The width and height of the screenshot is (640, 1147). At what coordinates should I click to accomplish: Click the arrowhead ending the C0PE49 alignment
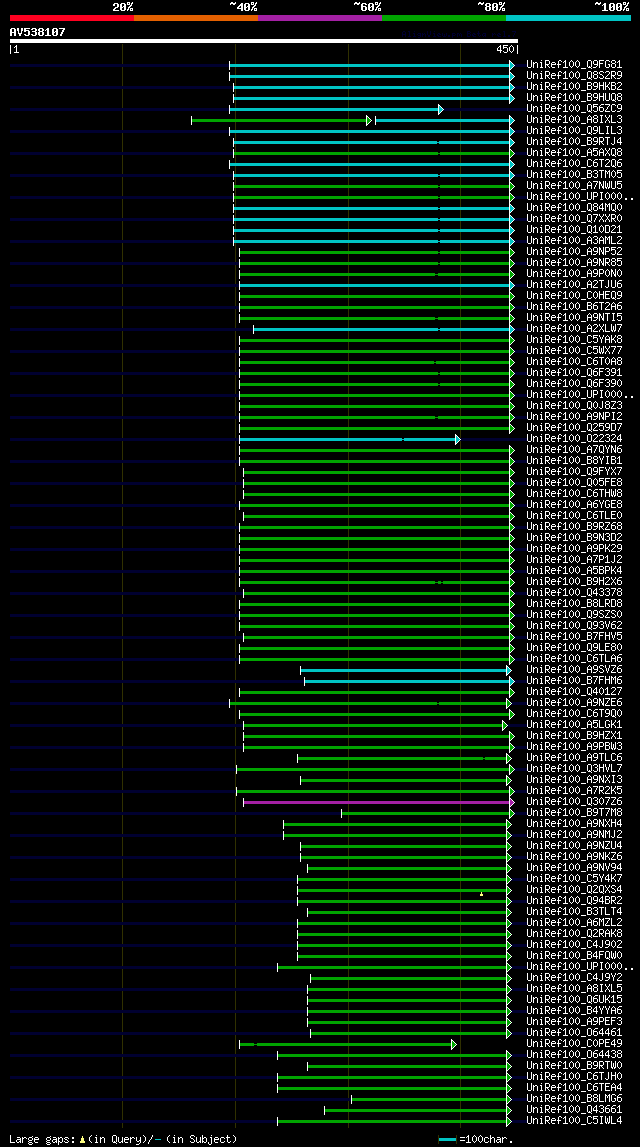(454, 1045)
